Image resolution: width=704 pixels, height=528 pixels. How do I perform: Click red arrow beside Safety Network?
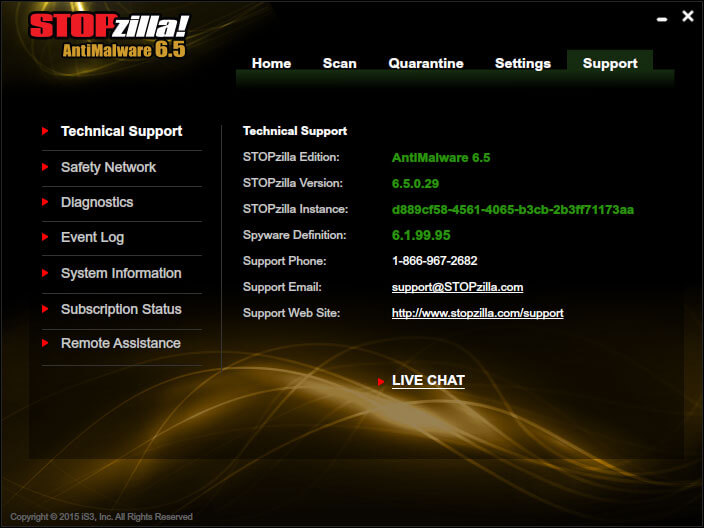[45, 167]
